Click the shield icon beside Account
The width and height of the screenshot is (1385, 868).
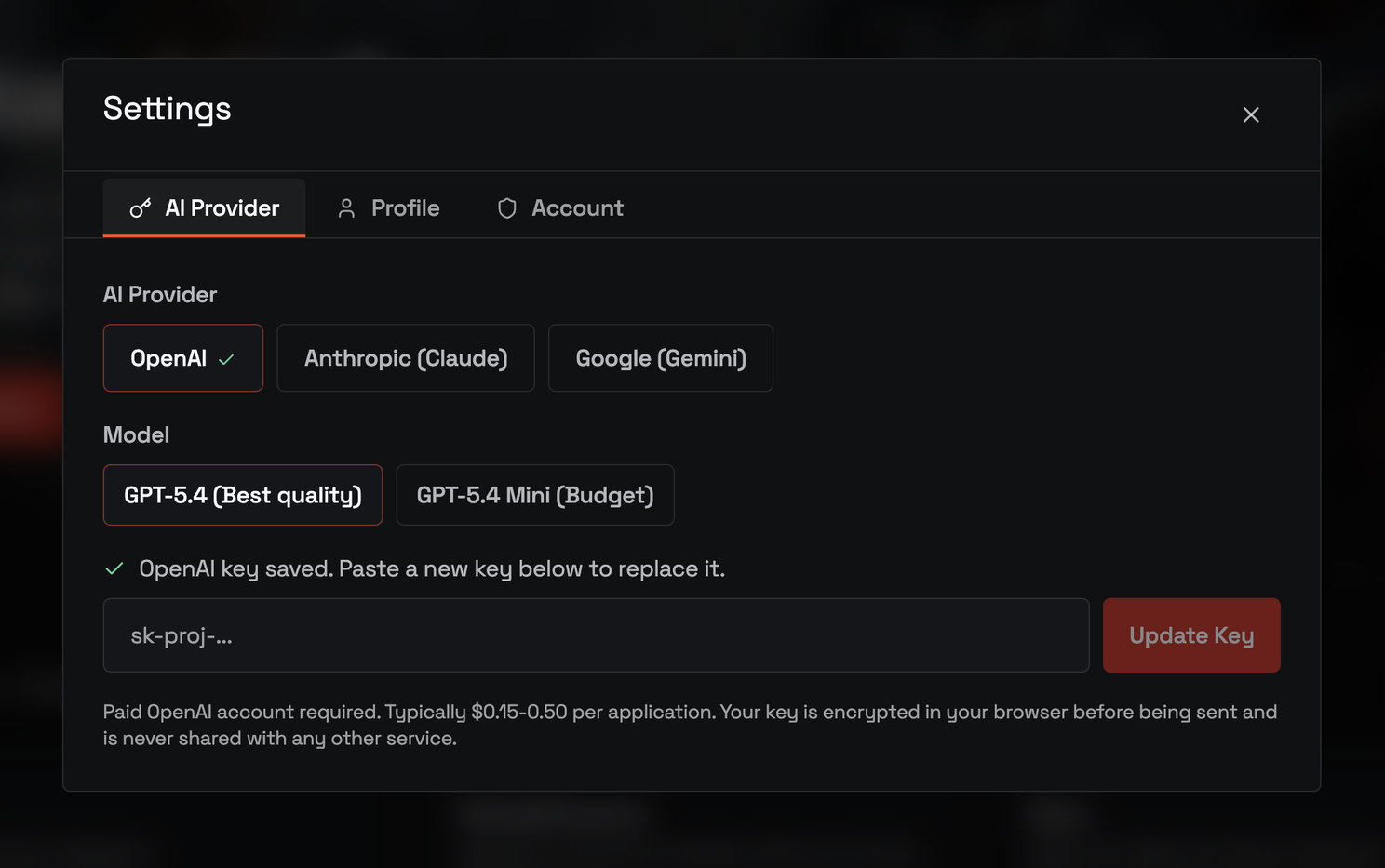pos(506,208)
